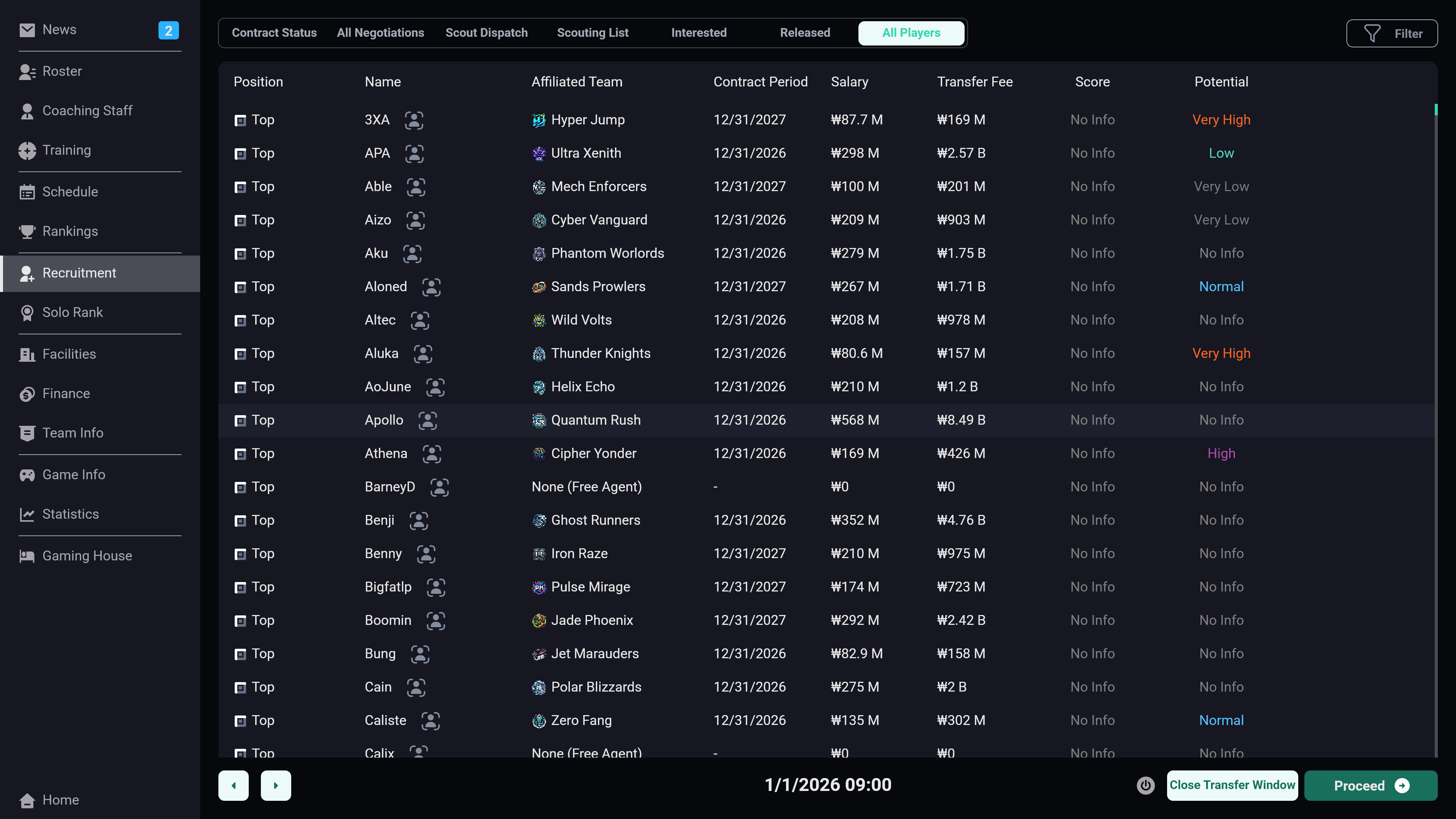Viewport: 1456px width, 819px height.
Task: Click the Hyper Jump team logo
Action: pos(539,120)
